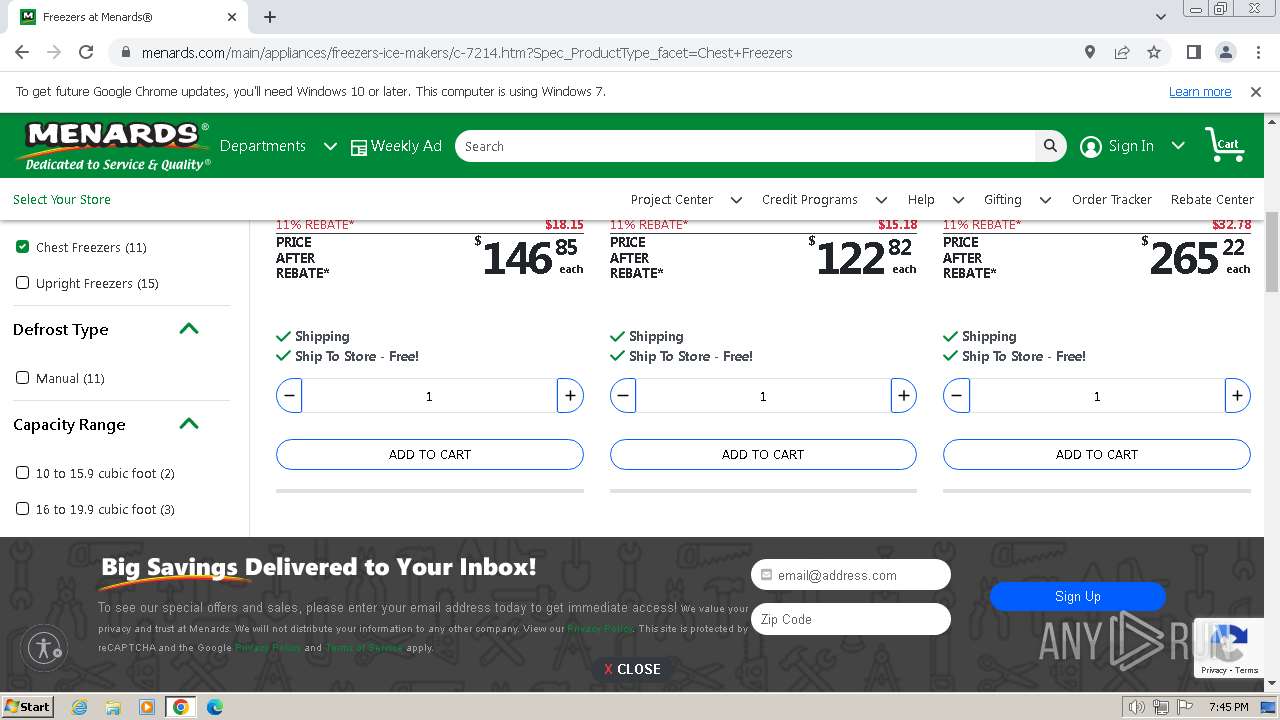Click the quantity field of $146.85 freezer
The height and width of the screenshot is (720, 1280).
click(429, 396)
